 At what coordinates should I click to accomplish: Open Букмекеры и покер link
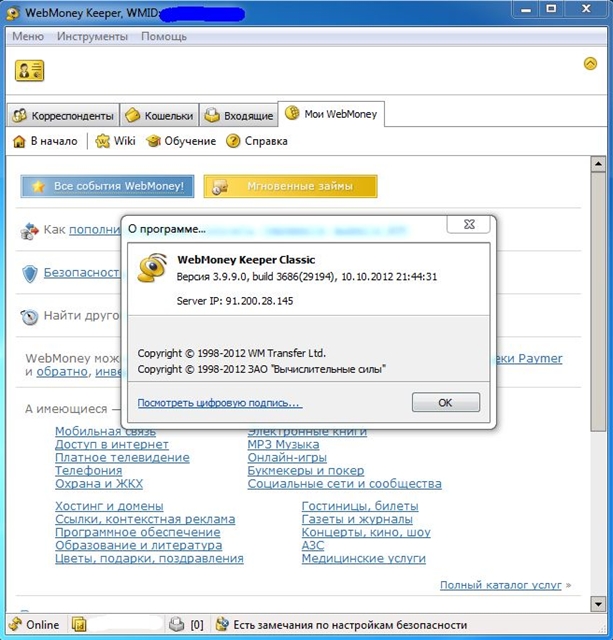pyautogui.click(x=306, y=471)
